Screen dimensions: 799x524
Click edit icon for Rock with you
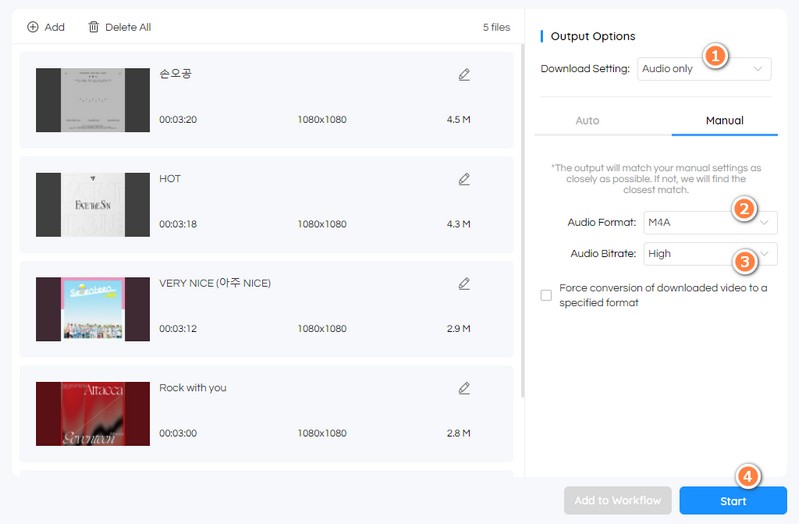coord(464,388)
